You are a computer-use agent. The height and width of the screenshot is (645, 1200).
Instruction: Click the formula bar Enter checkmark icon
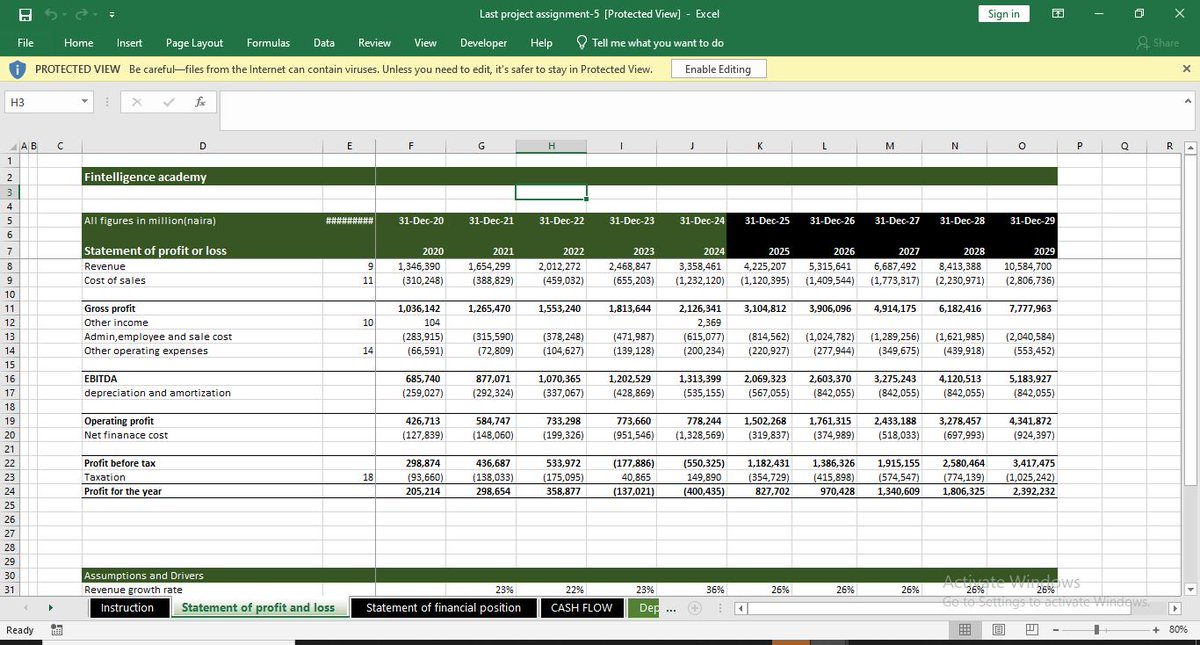pos(168,102)
